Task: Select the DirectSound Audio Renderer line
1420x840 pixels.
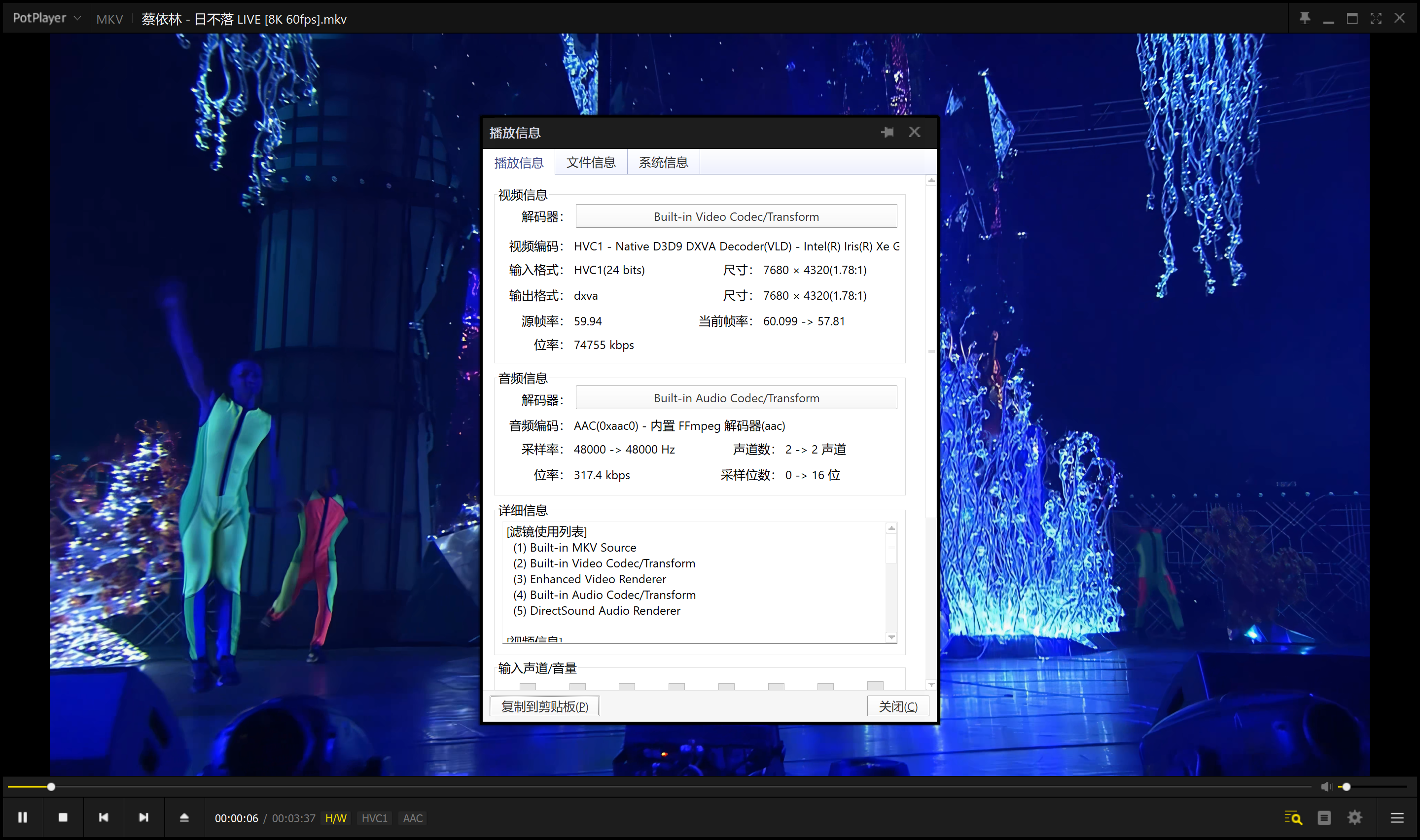Action: 597,611
